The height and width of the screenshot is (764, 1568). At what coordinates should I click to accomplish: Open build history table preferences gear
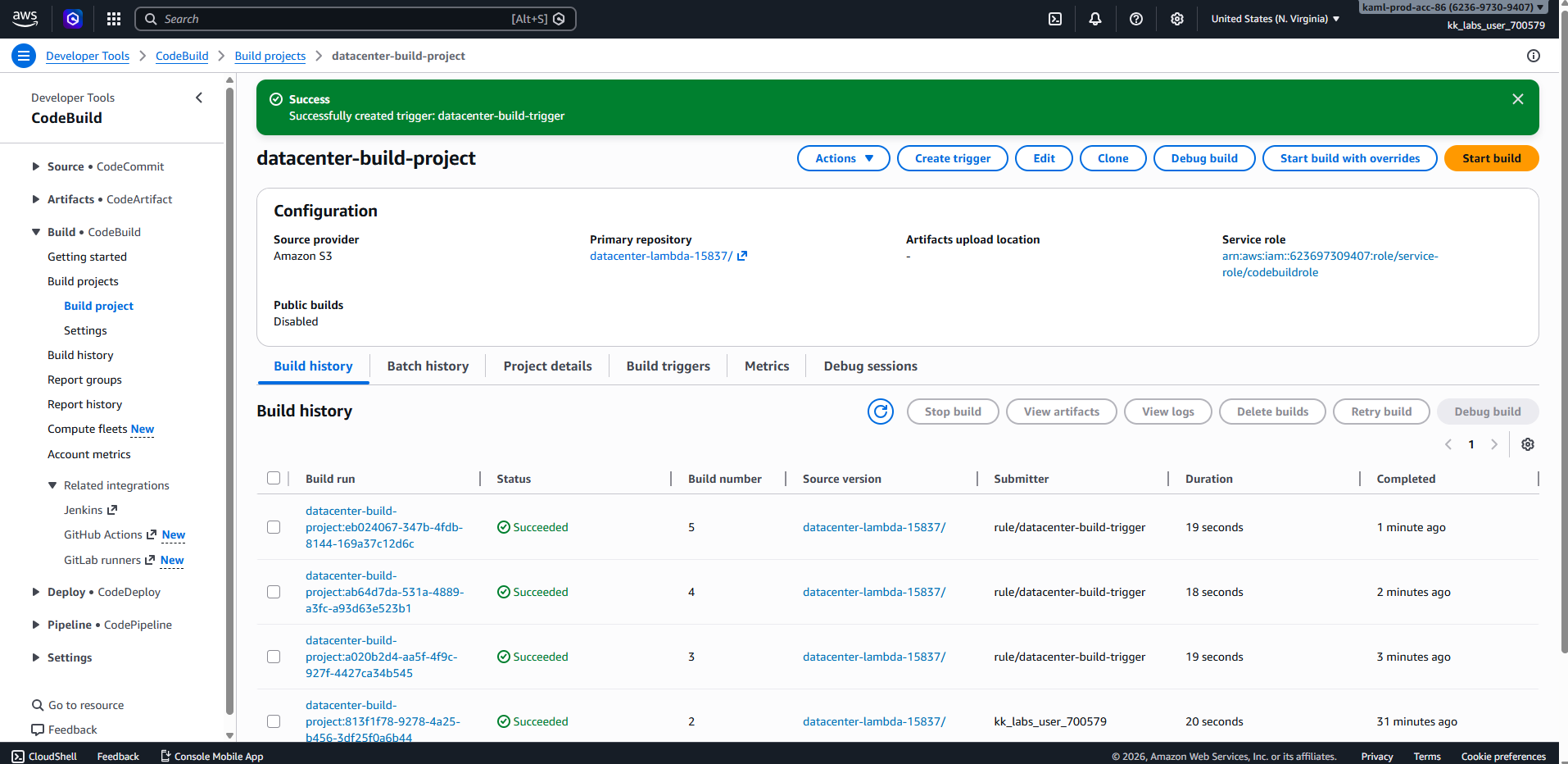click(1528, 444)
